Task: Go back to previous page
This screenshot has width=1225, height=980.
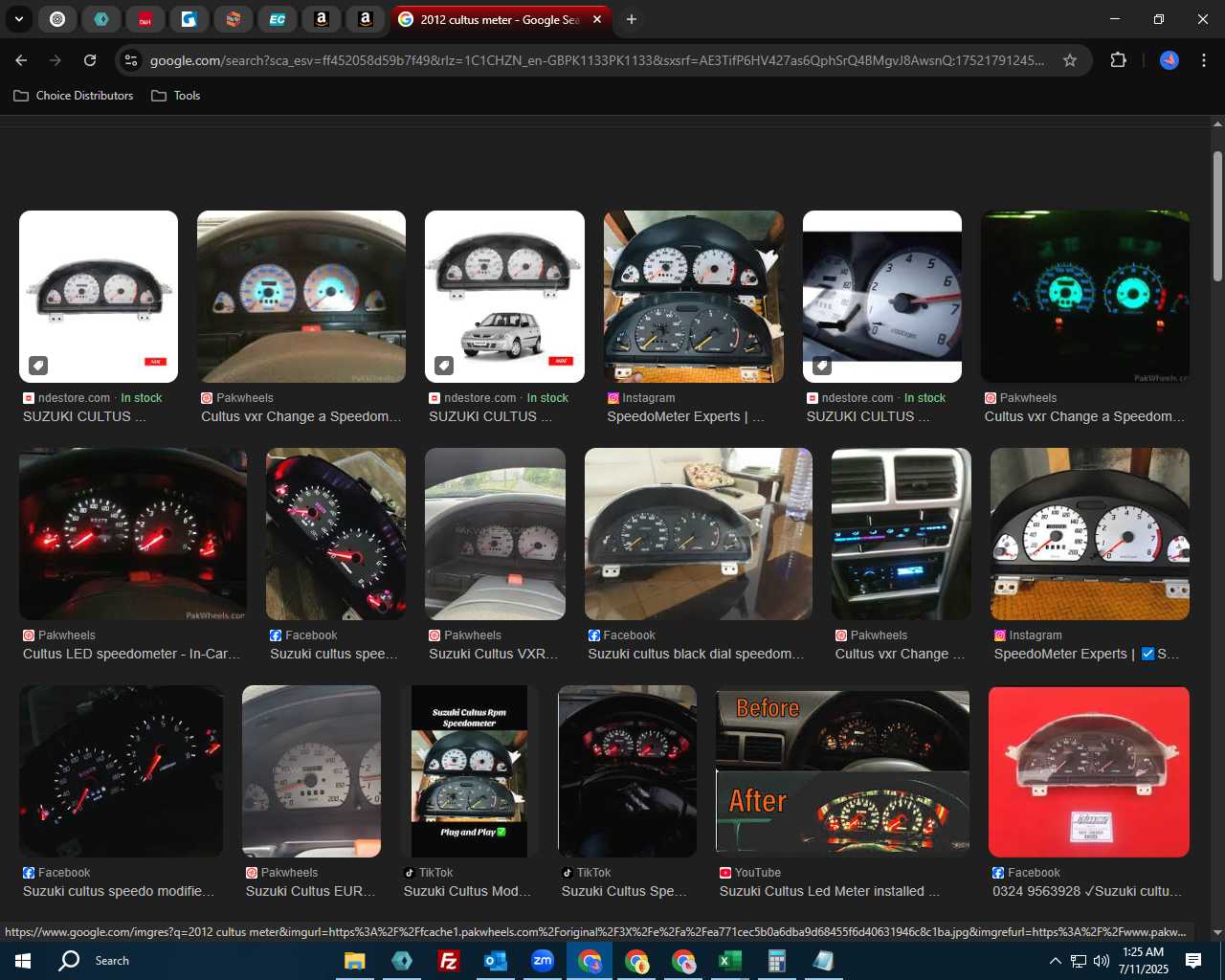Action: [x=21, y=60]
